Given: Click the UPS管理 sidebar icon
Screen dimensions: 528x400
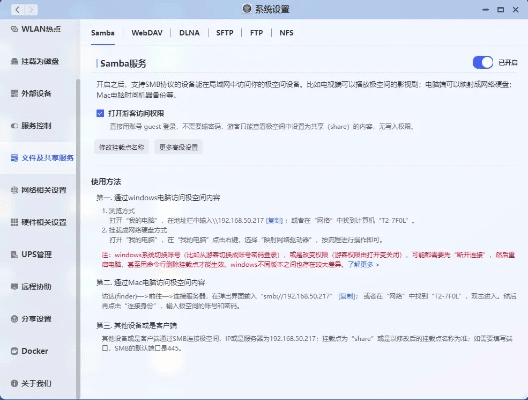Looking at the screenshot, I should point(14,254).
